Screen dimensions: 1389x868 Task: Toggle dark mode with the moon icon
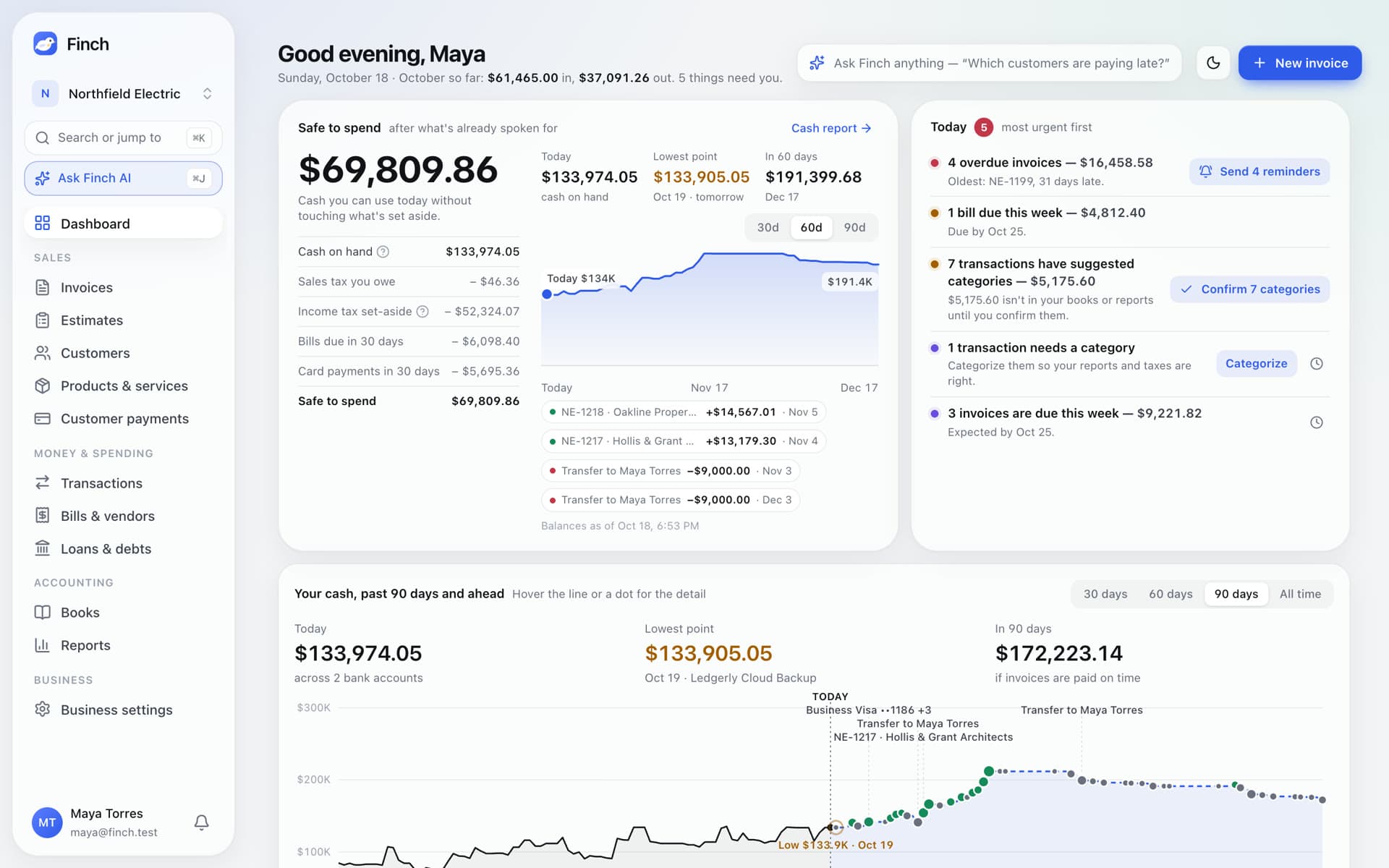[x=1213, y=63]
